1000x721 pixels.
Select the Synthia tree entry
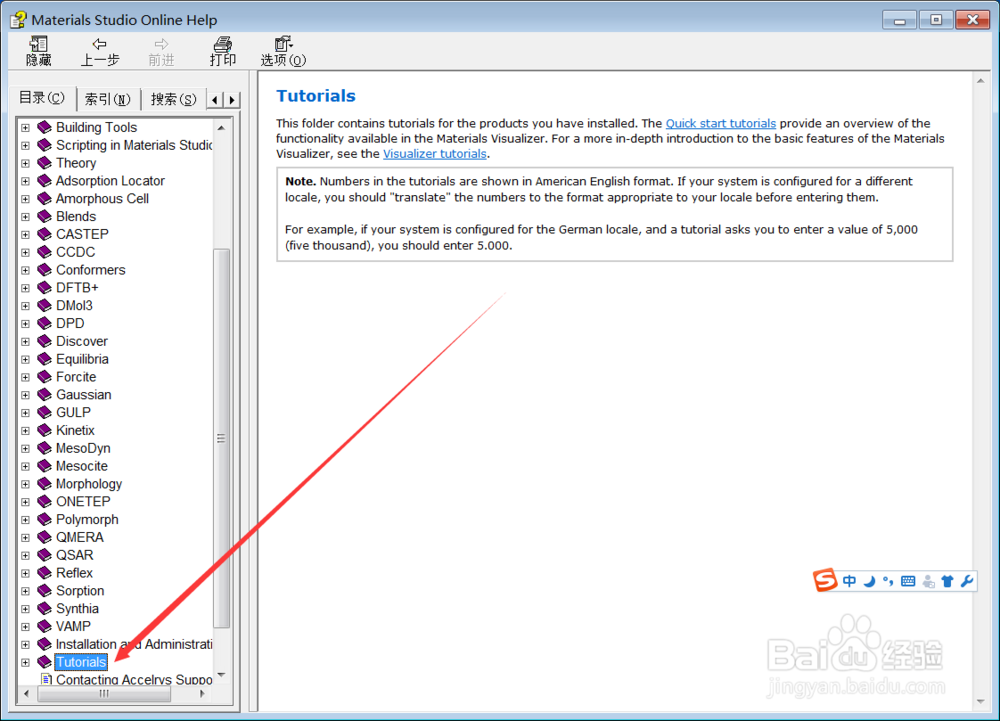tap(77, 609)
